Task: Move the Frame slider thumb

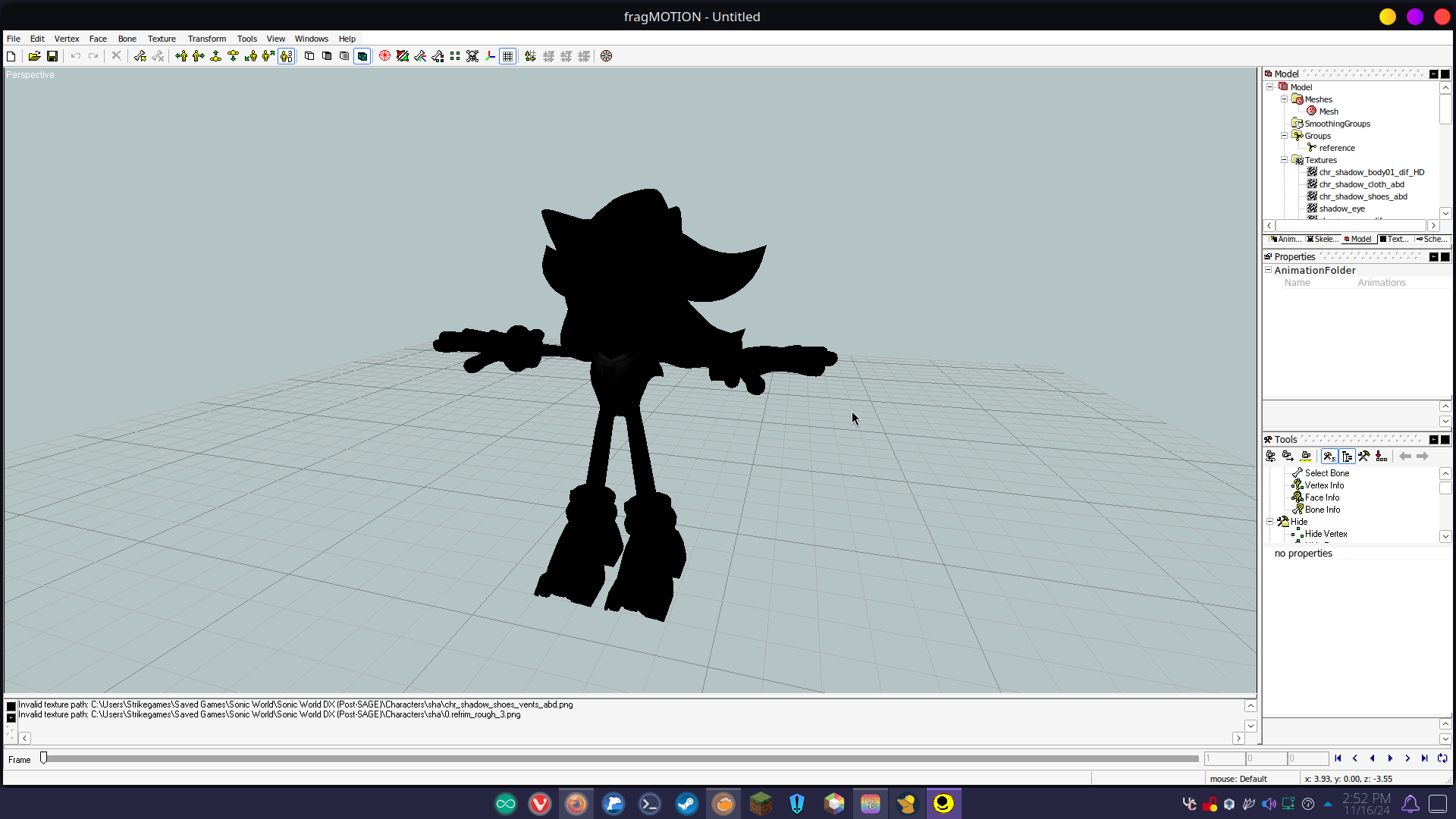Action: [43, 758]
